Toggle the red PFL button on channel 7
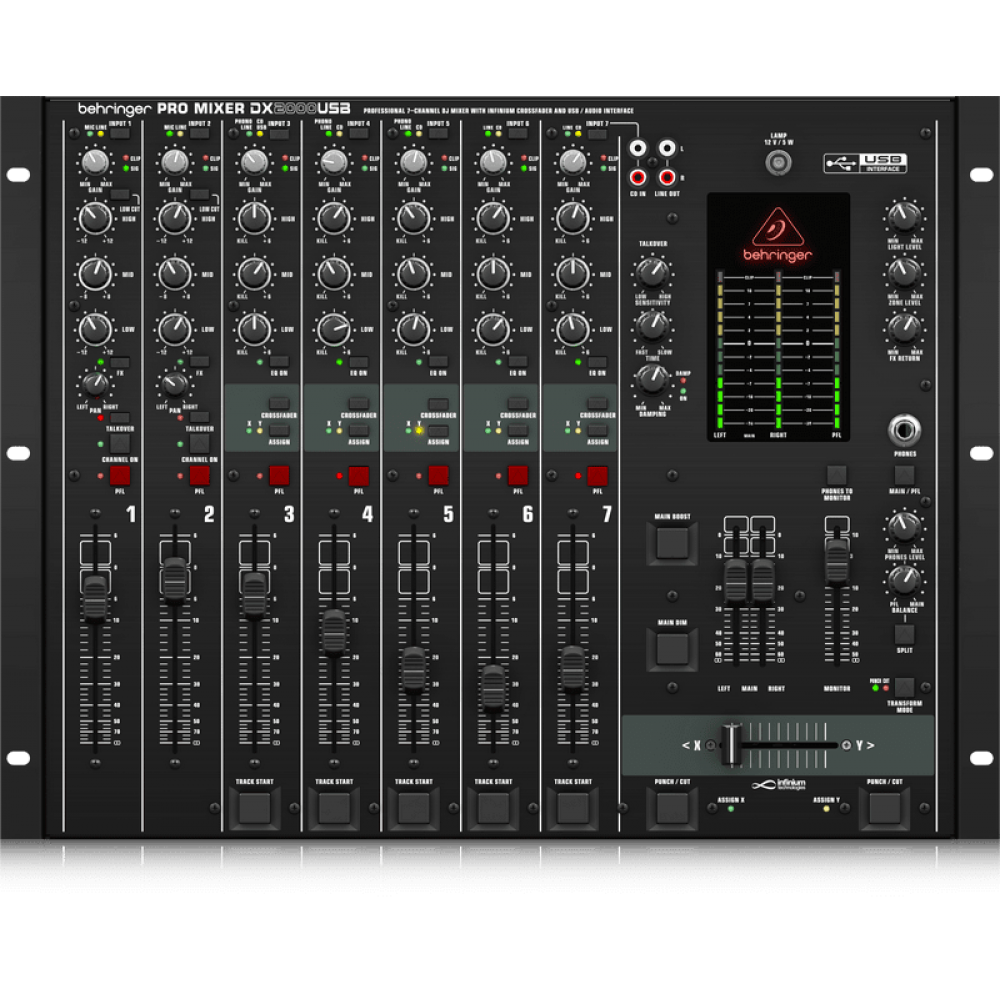This screenshot has height=1000, width=1000. pos(598,476)
